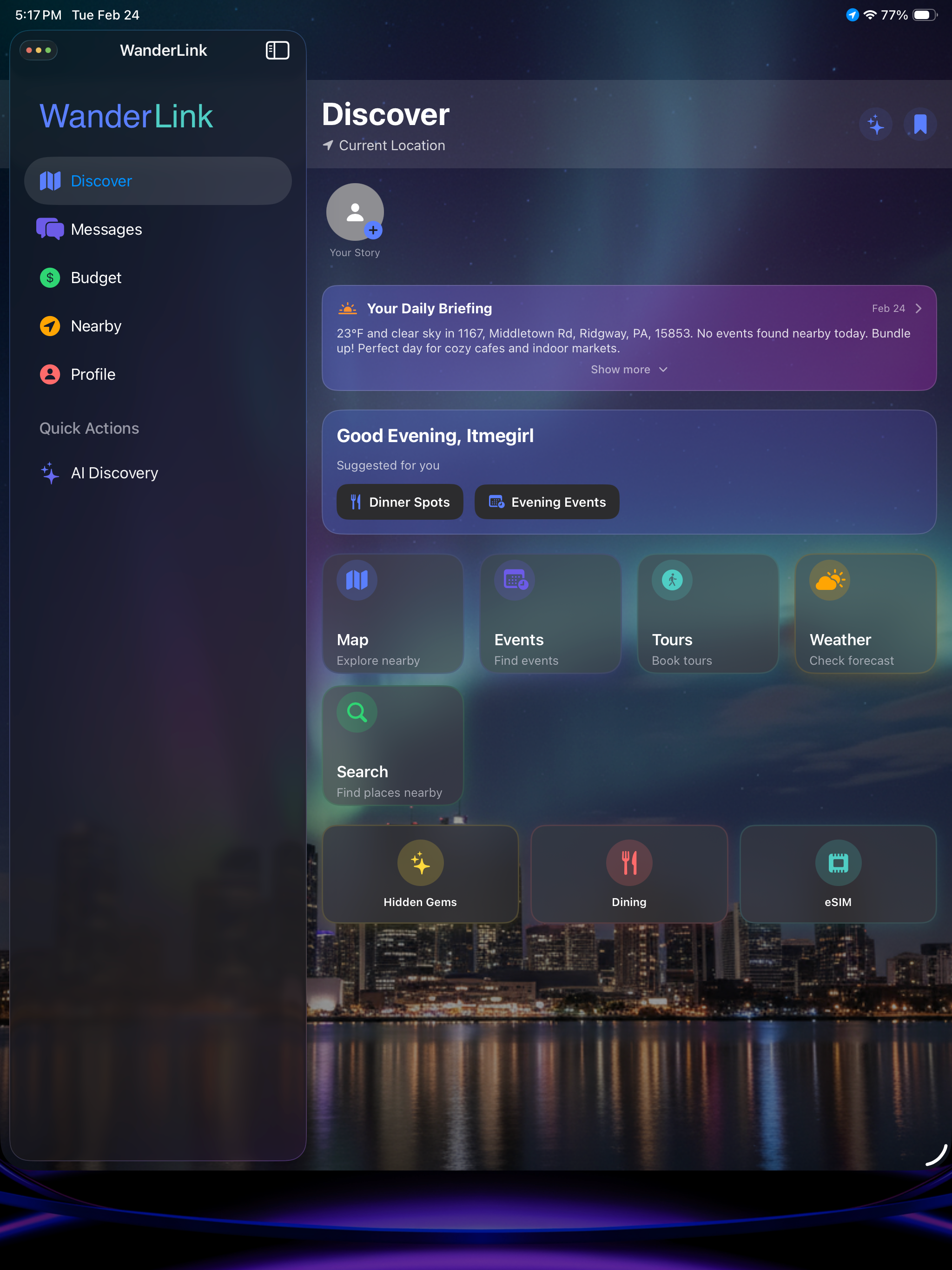Open AI sparkle button in Discover header
952x1270 pixels.
pyautogui.click(x=875, y=125)
